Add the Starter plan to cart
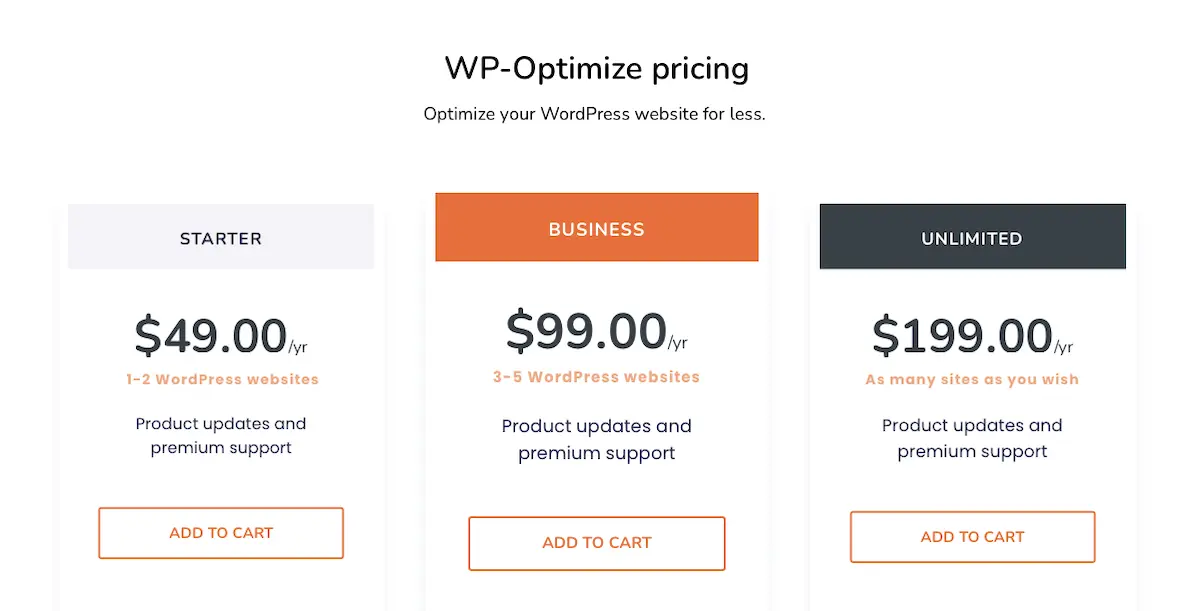Screen dimensions: 1200x611 pyautogui.click(x=221, y=533)
